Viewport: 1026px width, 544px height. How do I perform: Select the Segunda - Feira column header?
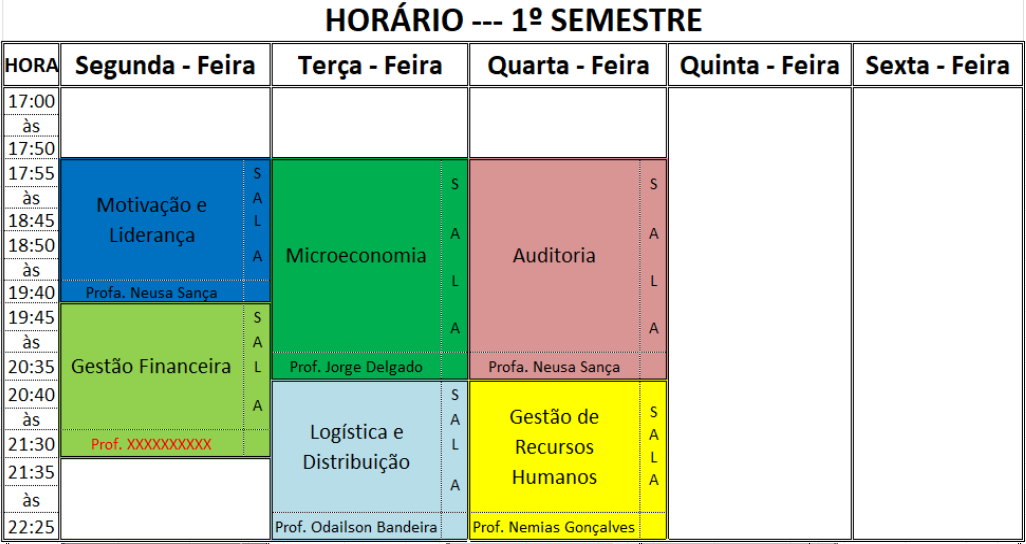165,66
